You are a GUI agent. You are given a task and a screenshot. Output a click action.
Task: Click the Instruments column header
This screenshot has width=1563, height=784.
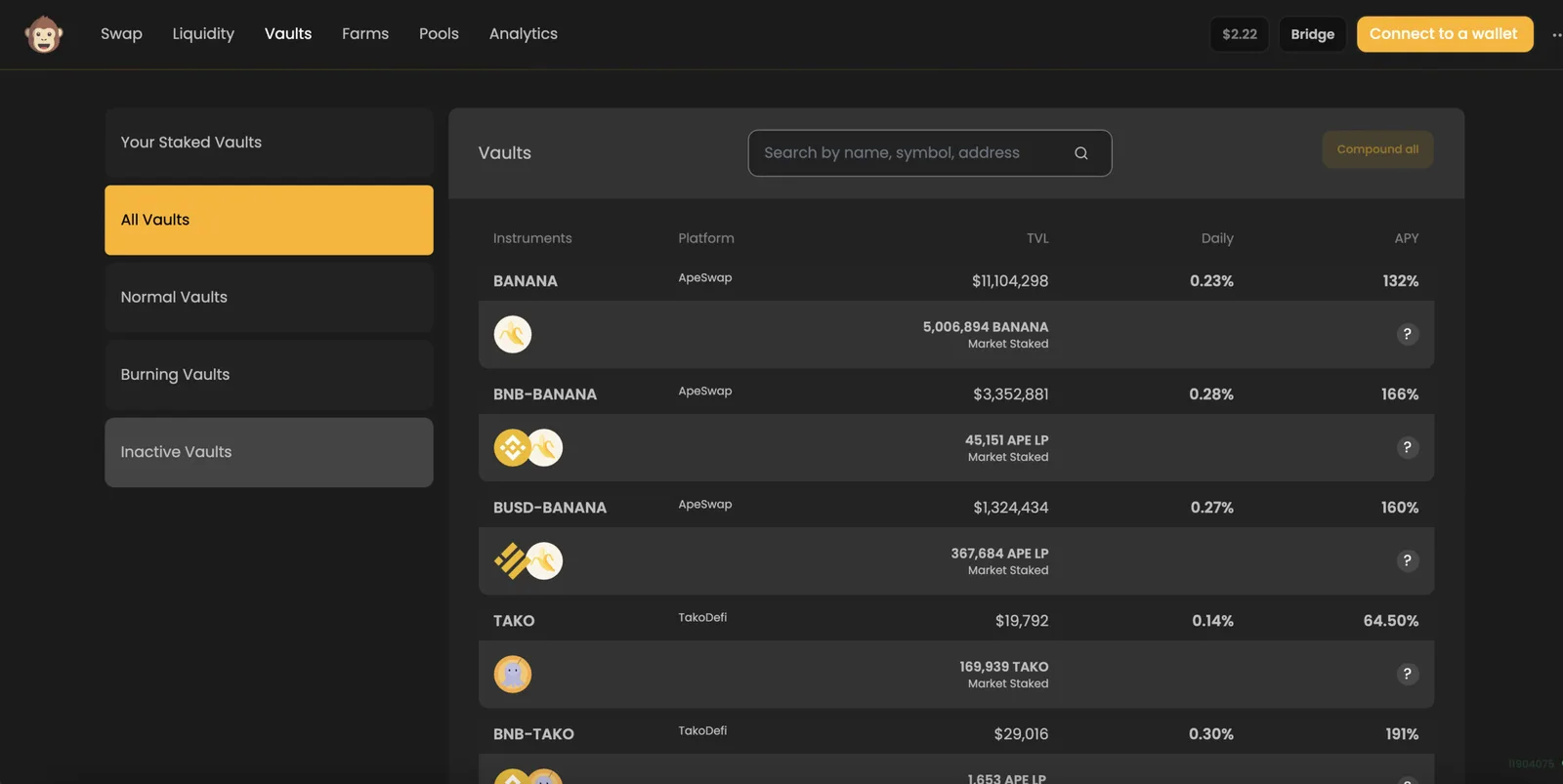(x=532, y=238)
